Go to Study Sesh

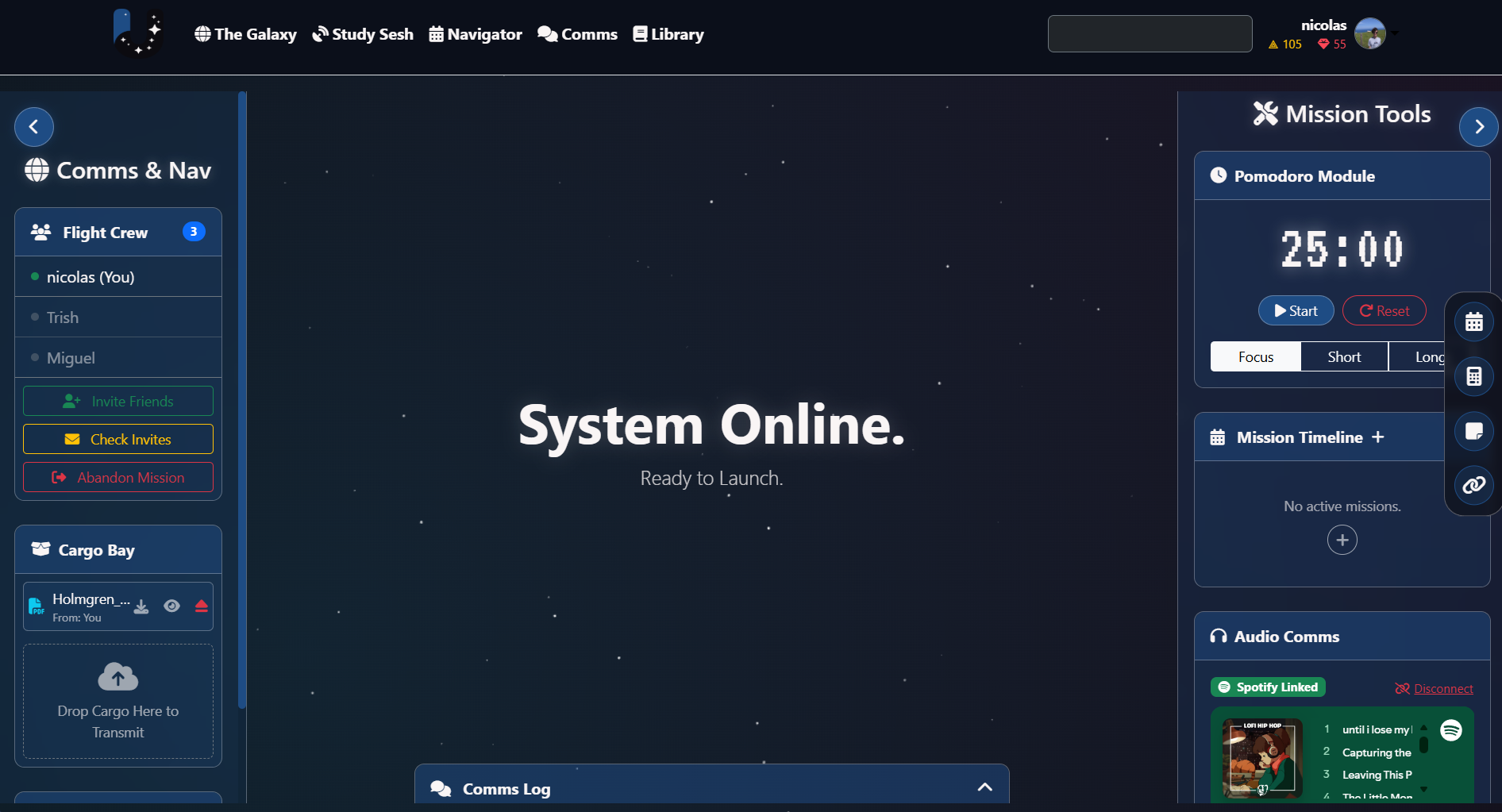[x=363, y=34]
